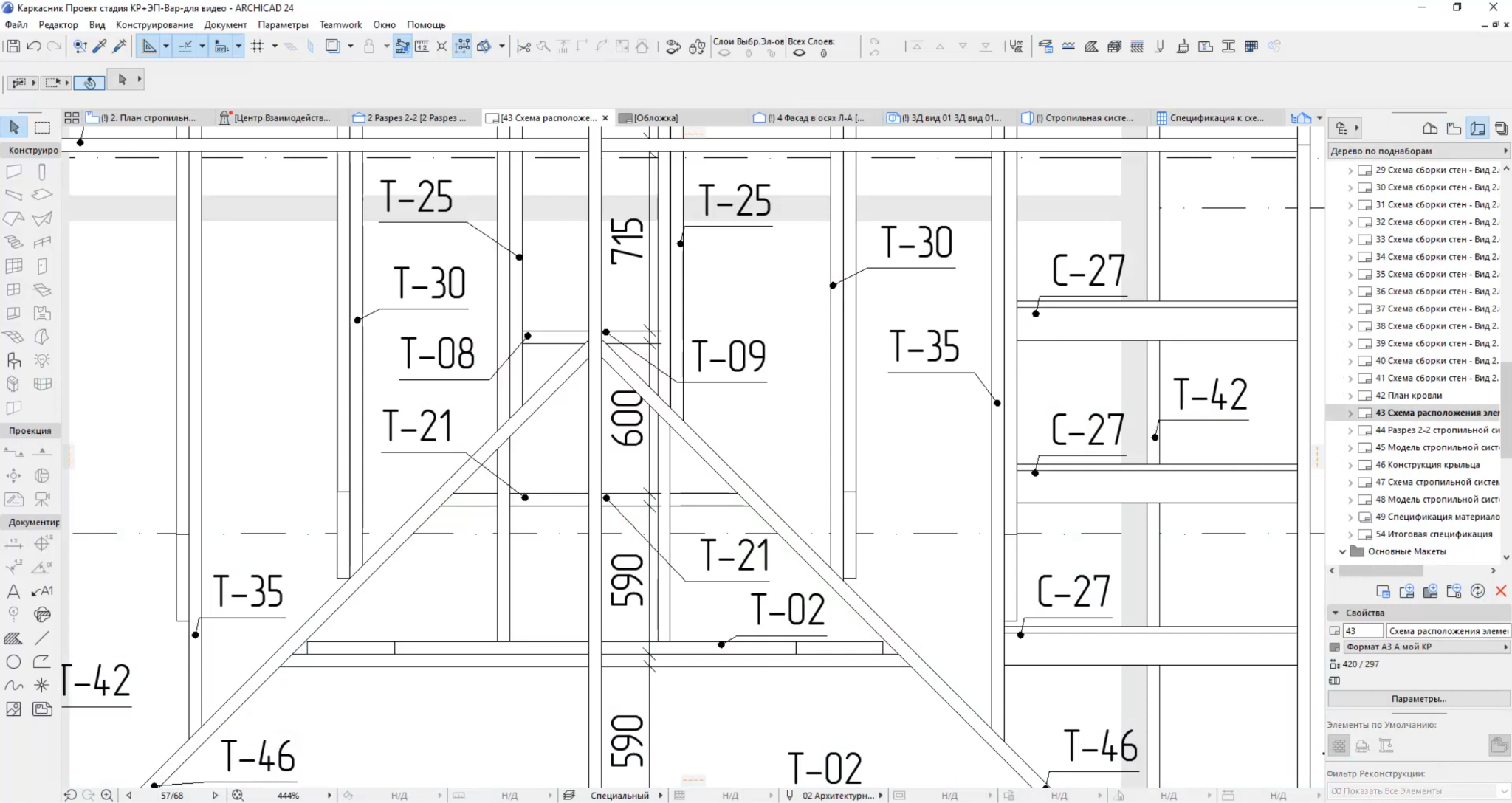Collapse the Свойства section
Image resolution: width=1512 pixels, height=803 pixels.
point(1336,613)
